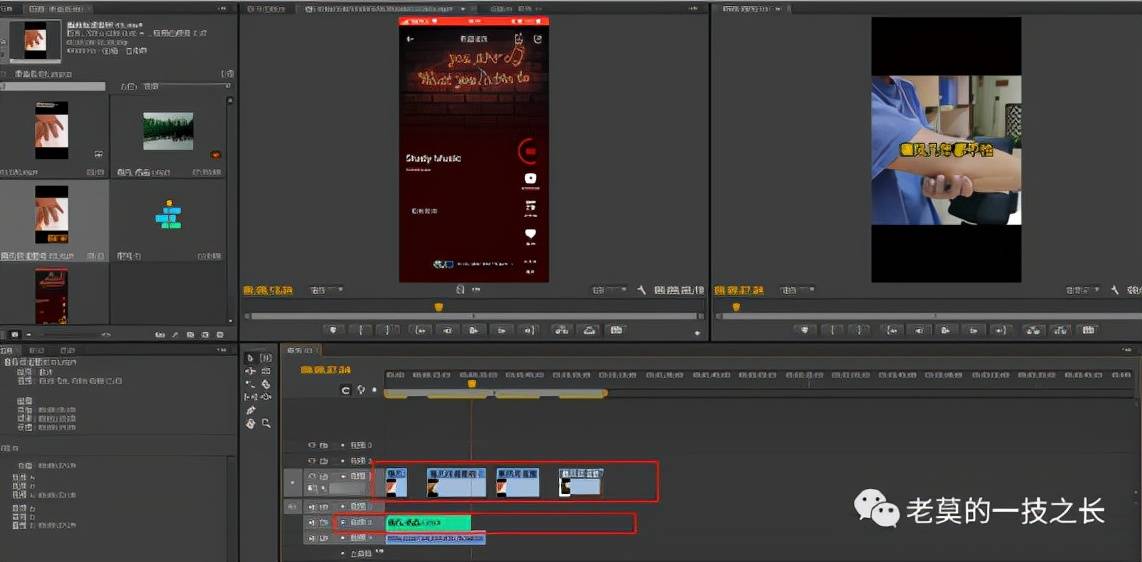Open the Source monitor button editor plus

point(697,333)
